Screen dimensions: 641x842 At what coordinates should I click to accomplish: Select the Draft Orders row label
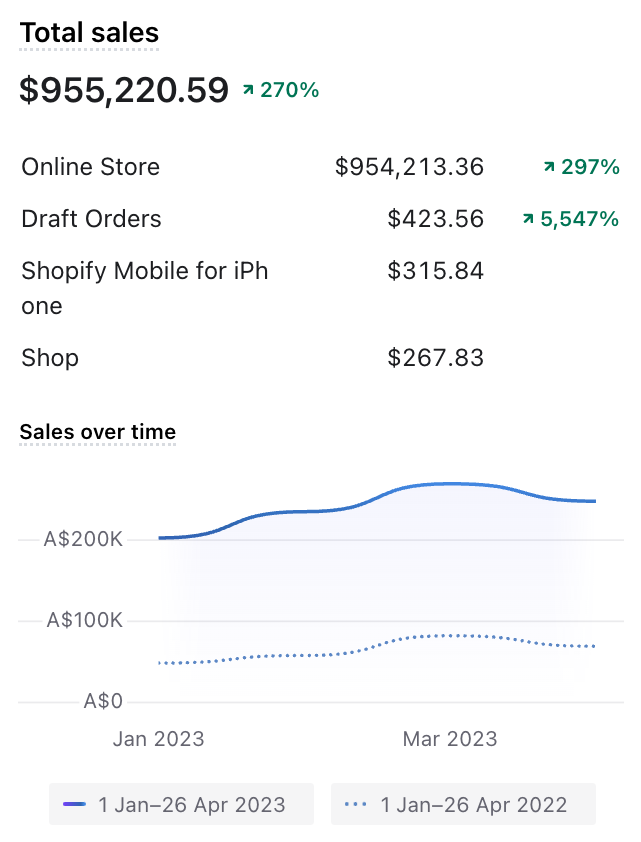pyautogui.click(x=91, y=219)
